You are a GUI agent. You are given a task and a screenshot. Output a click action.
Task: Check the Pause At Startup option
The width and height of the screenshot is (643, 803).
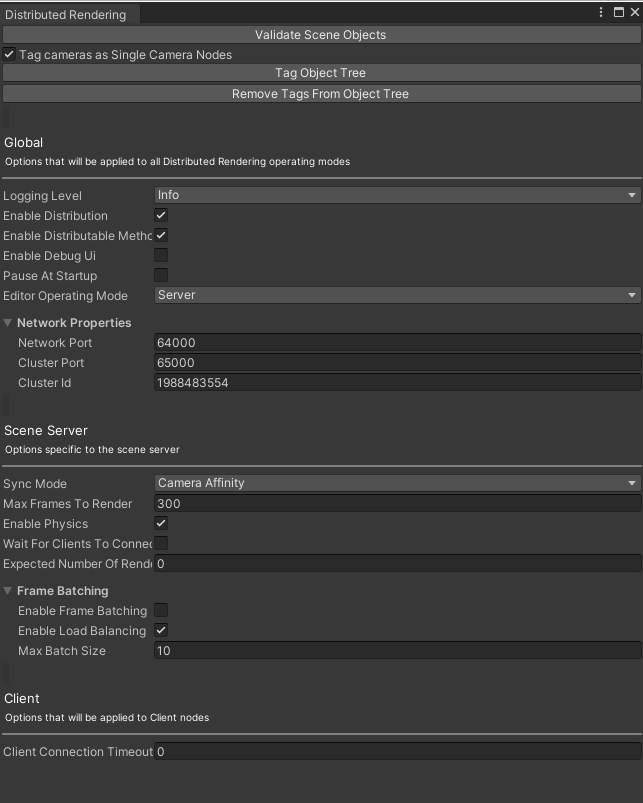[x=161, y=276]
